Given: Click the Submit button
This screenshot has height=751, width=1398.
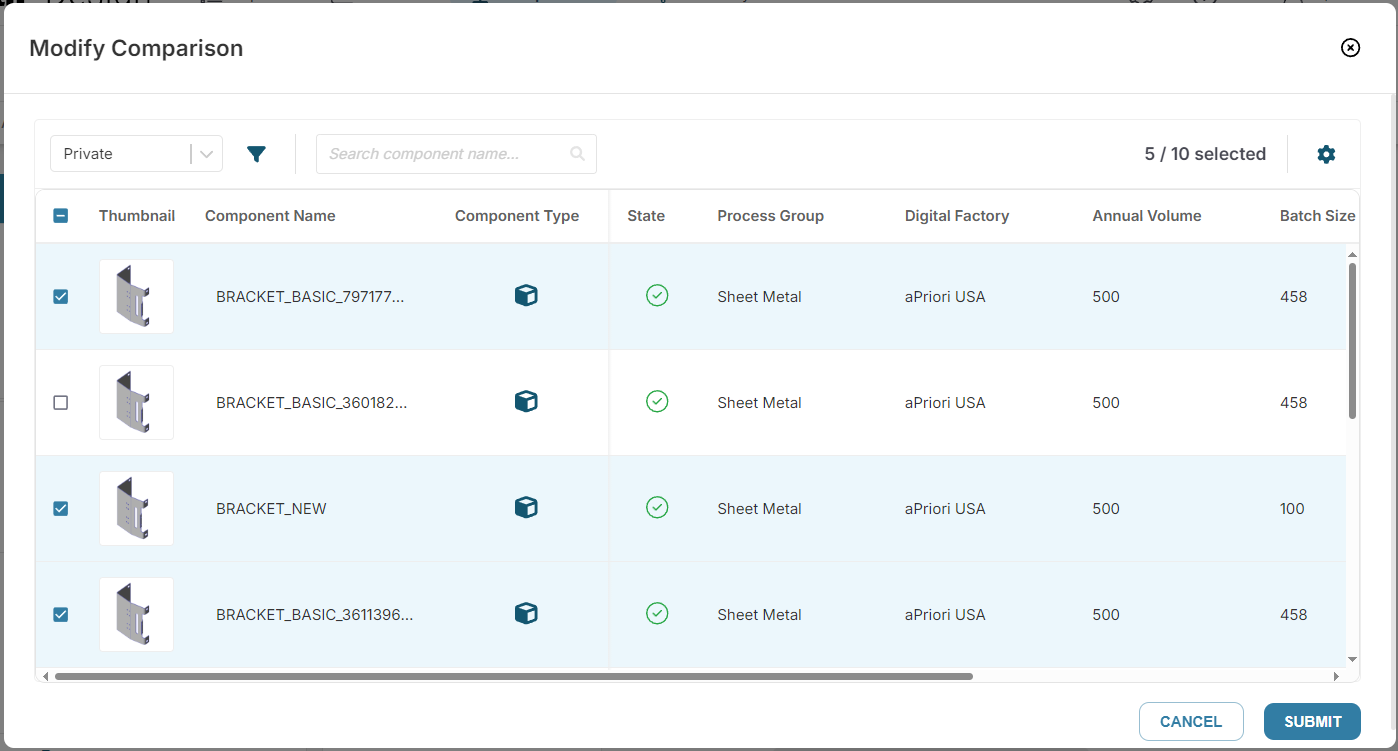Looking at the screenshot, I should 1312,721.
